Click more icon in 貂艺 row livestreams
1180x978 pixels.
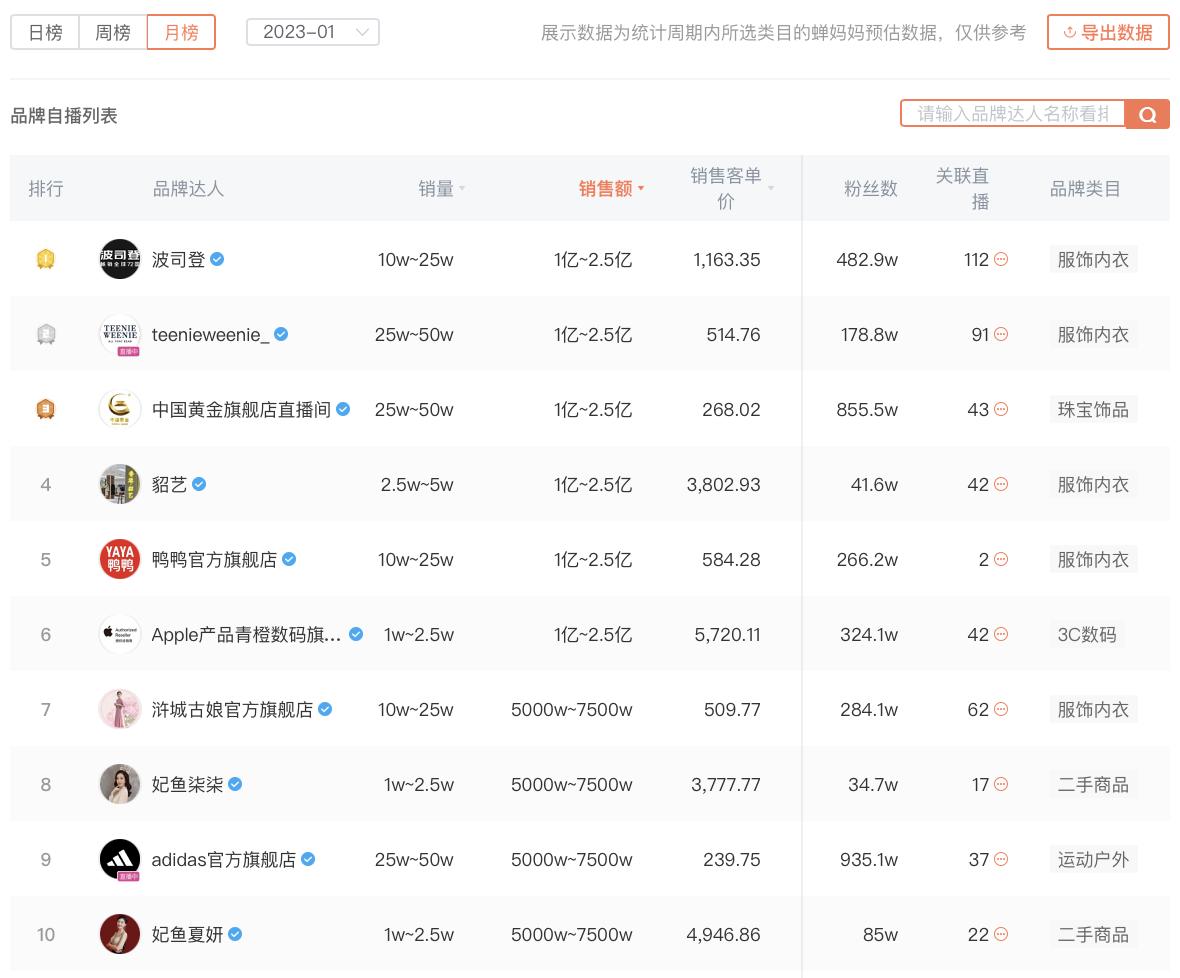1001,484
